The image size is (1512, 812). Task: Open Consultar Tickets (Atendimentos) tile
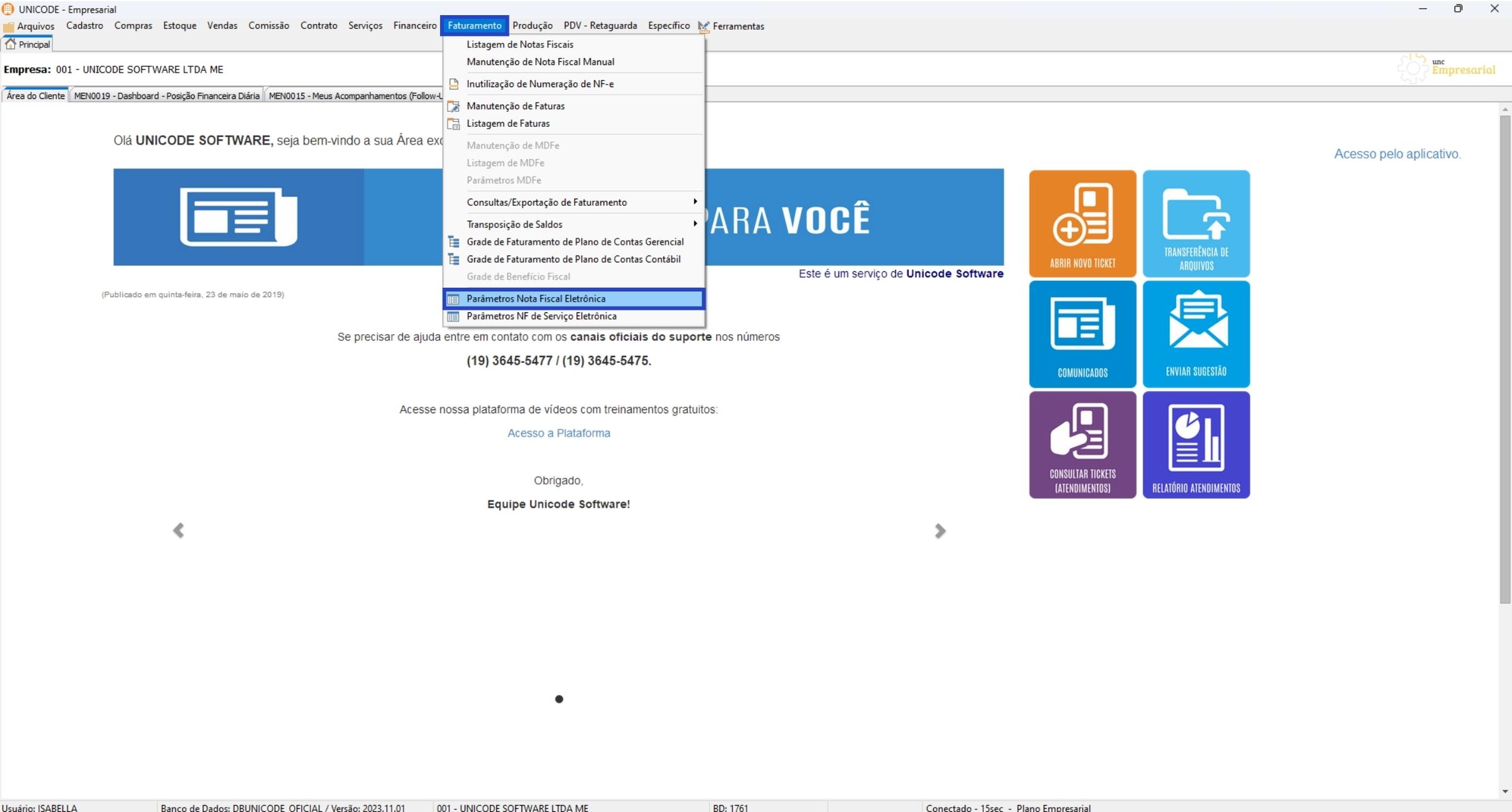click(x=1082, y=445)
